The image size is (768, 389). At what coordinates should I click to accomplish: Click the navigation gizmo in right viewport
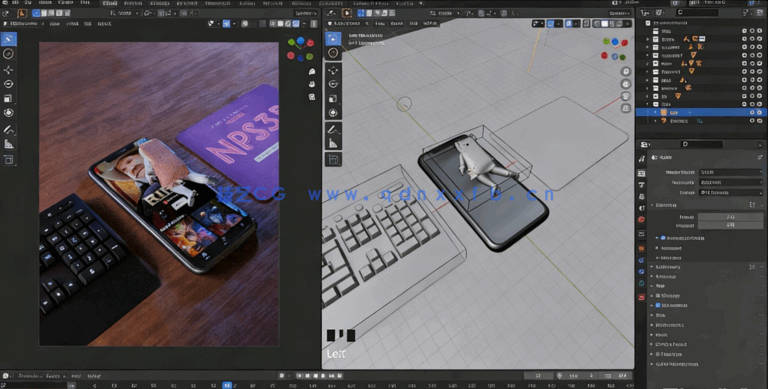coord(614,49)
